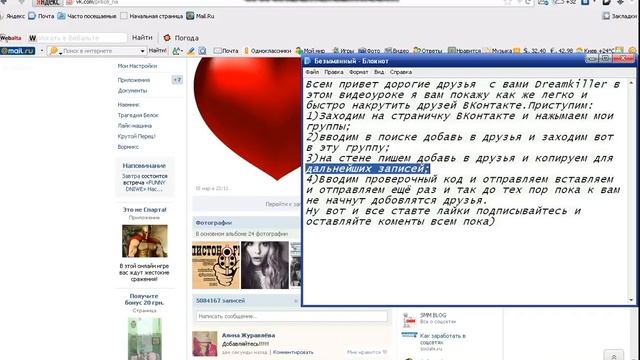
Task: Open Почта envelope on Mail.ru toolbar
Action: coord(226,51)
